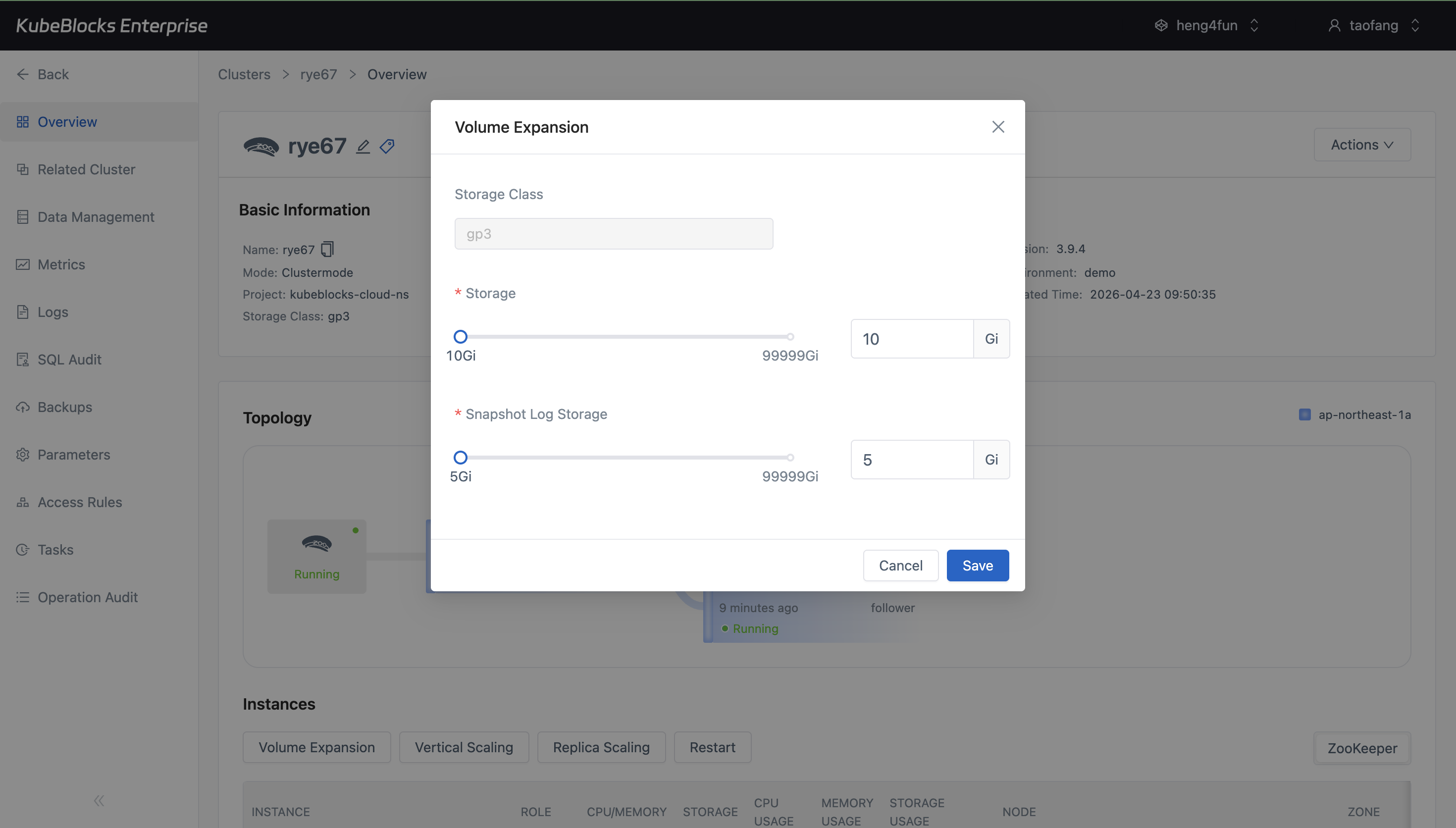Click the tag icon next to cluster name
Image resolution: width=1456 pixels, height=828 pixels.
(x=387, y=147)
